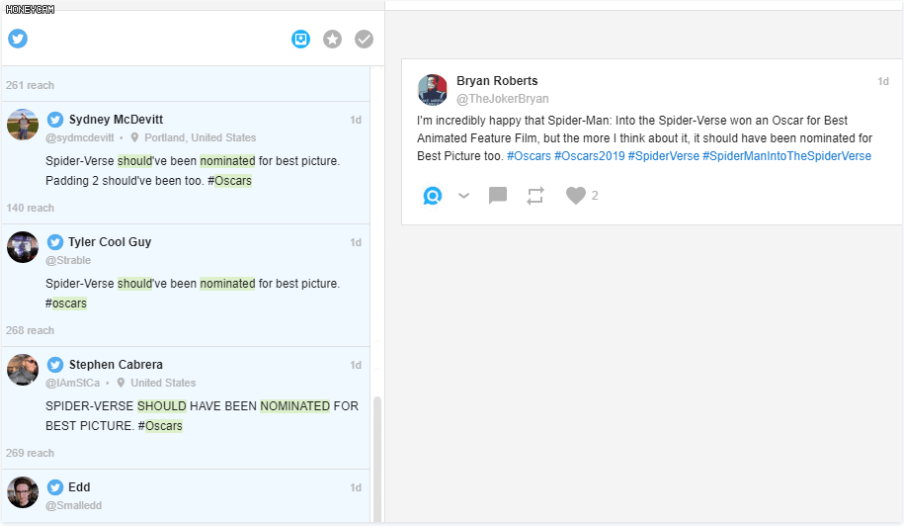Click location pin next to Portland, United States
Viewport: 904px width, 527px height.
[x=135, y=138]
